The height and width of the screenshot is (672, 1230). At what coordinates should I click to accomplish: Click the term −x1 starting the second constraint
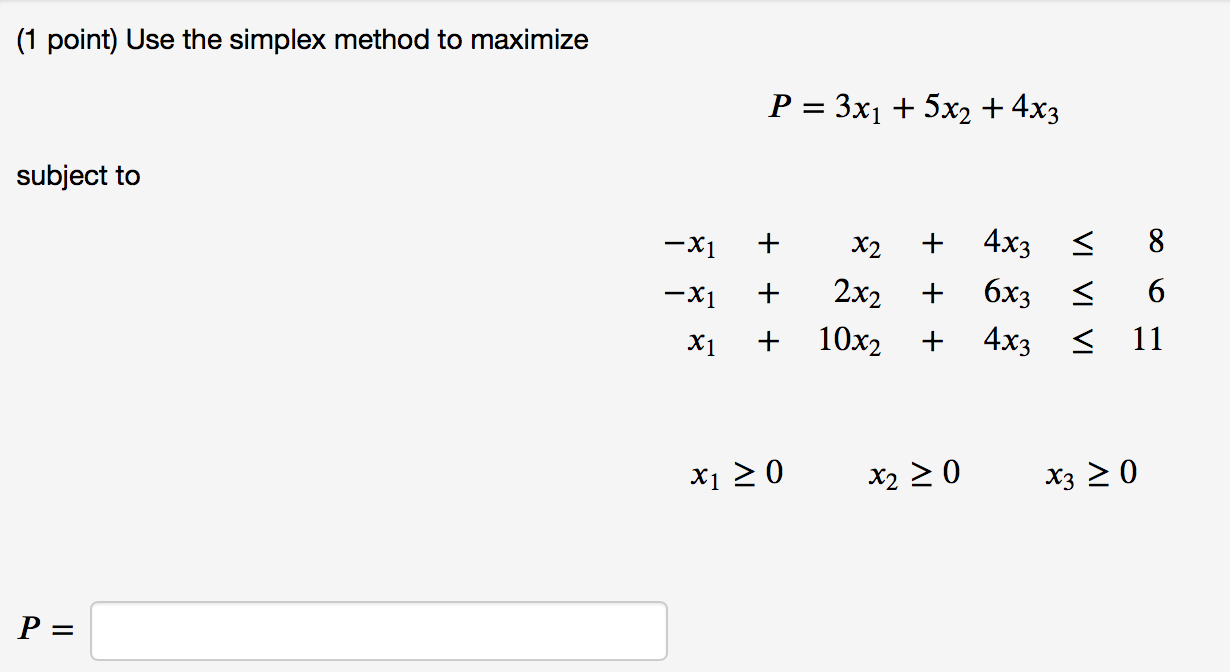pos(690,291)
